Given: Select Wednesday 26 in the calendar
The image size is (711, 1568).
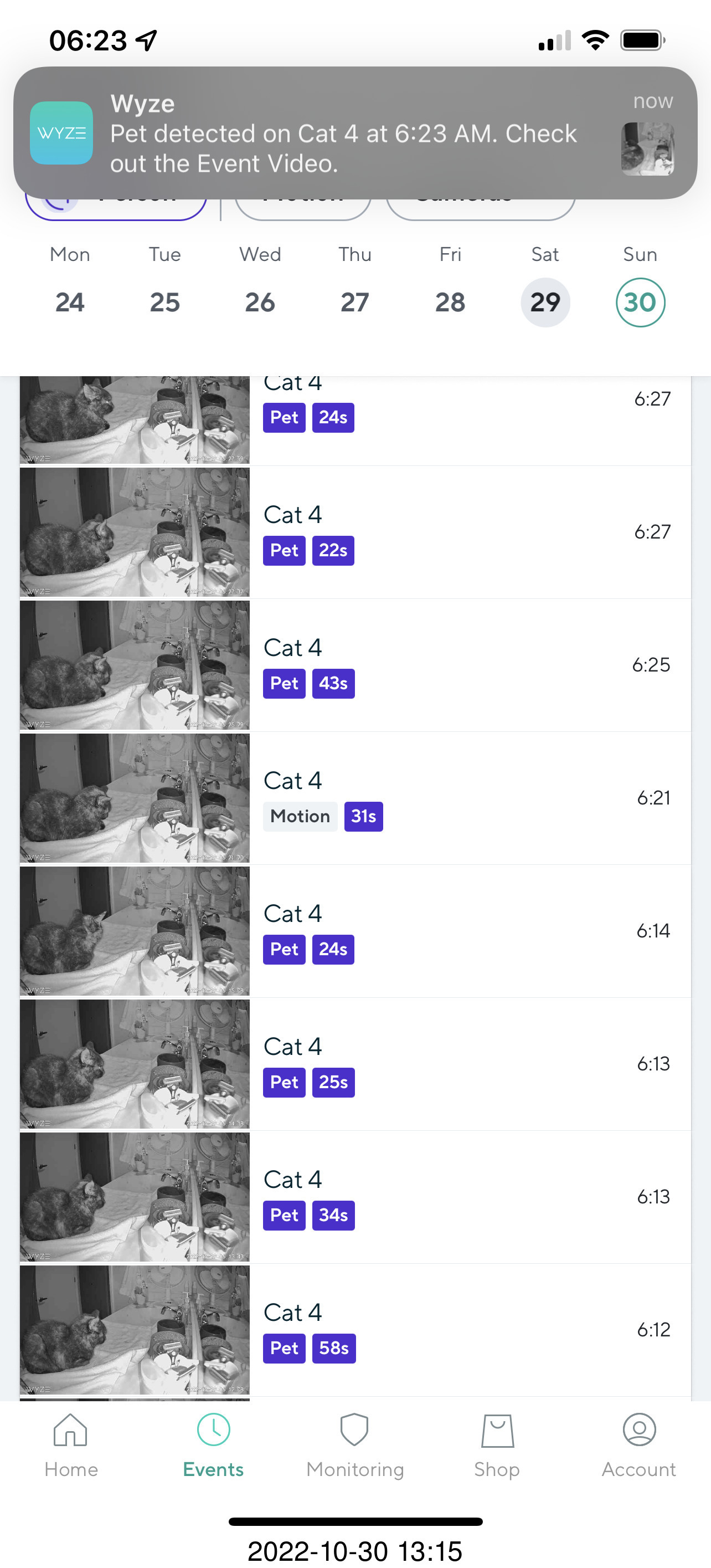Looking at the screenshot, I should click(x=260, y=303).
